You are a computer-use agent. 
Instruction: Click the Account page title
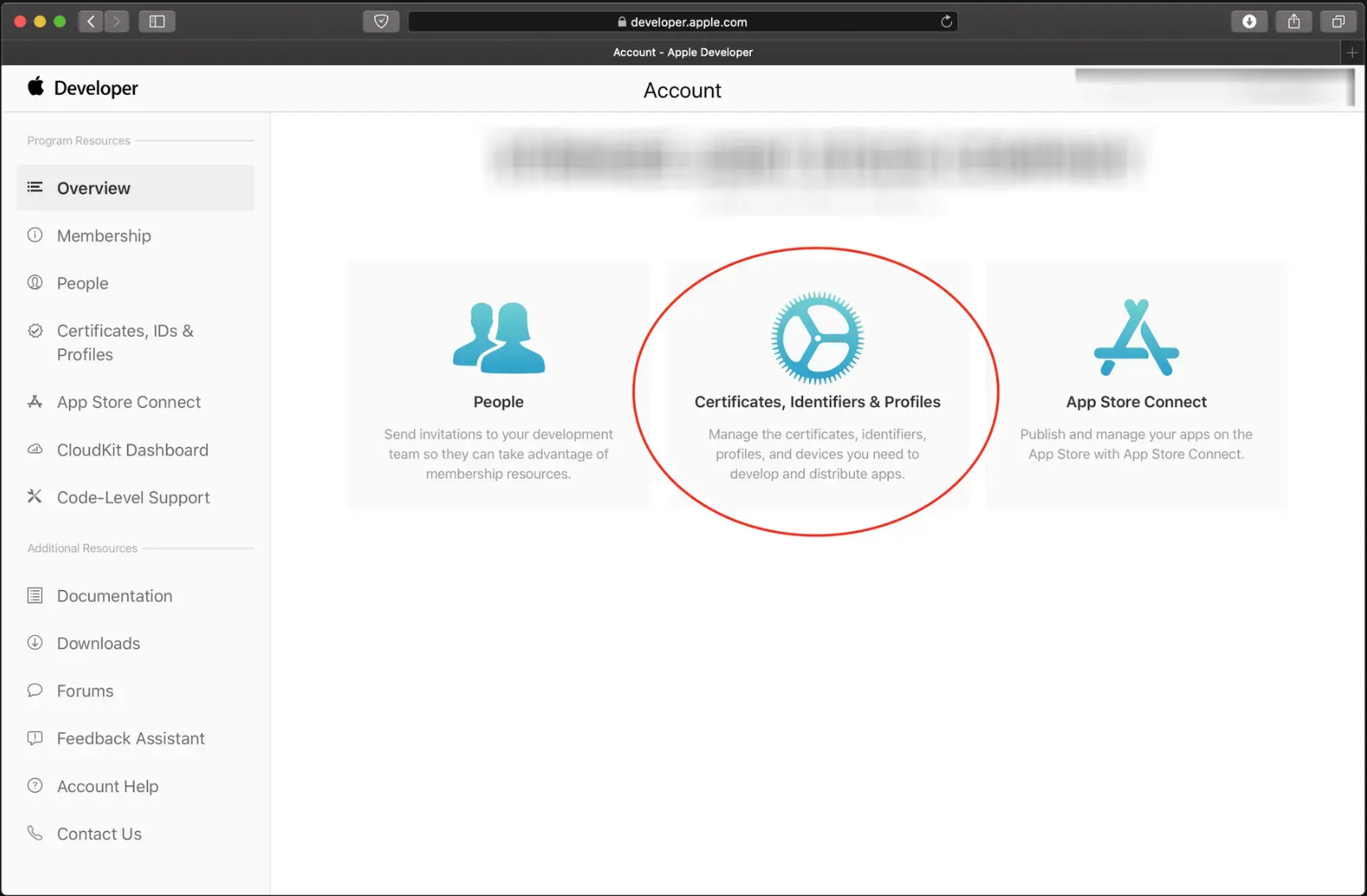683,91
